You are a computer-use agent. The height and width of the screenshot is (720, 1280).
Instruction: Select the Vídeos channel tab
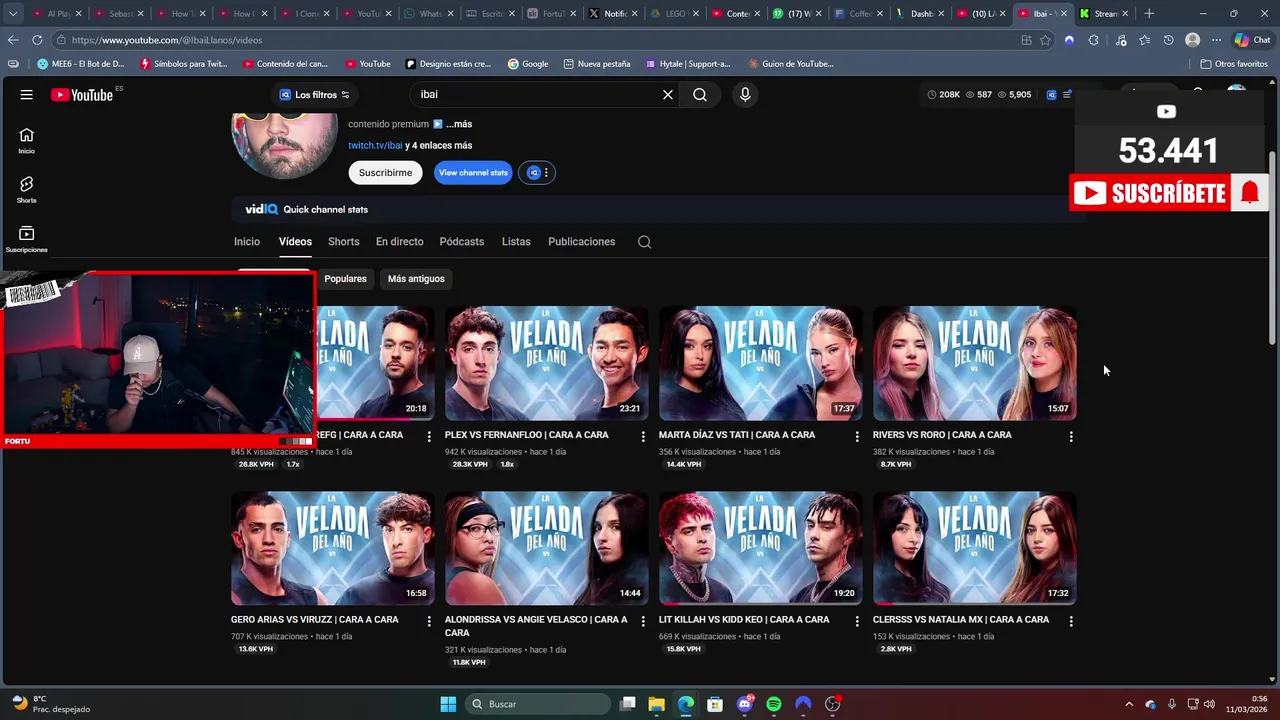tap(295, 242)
